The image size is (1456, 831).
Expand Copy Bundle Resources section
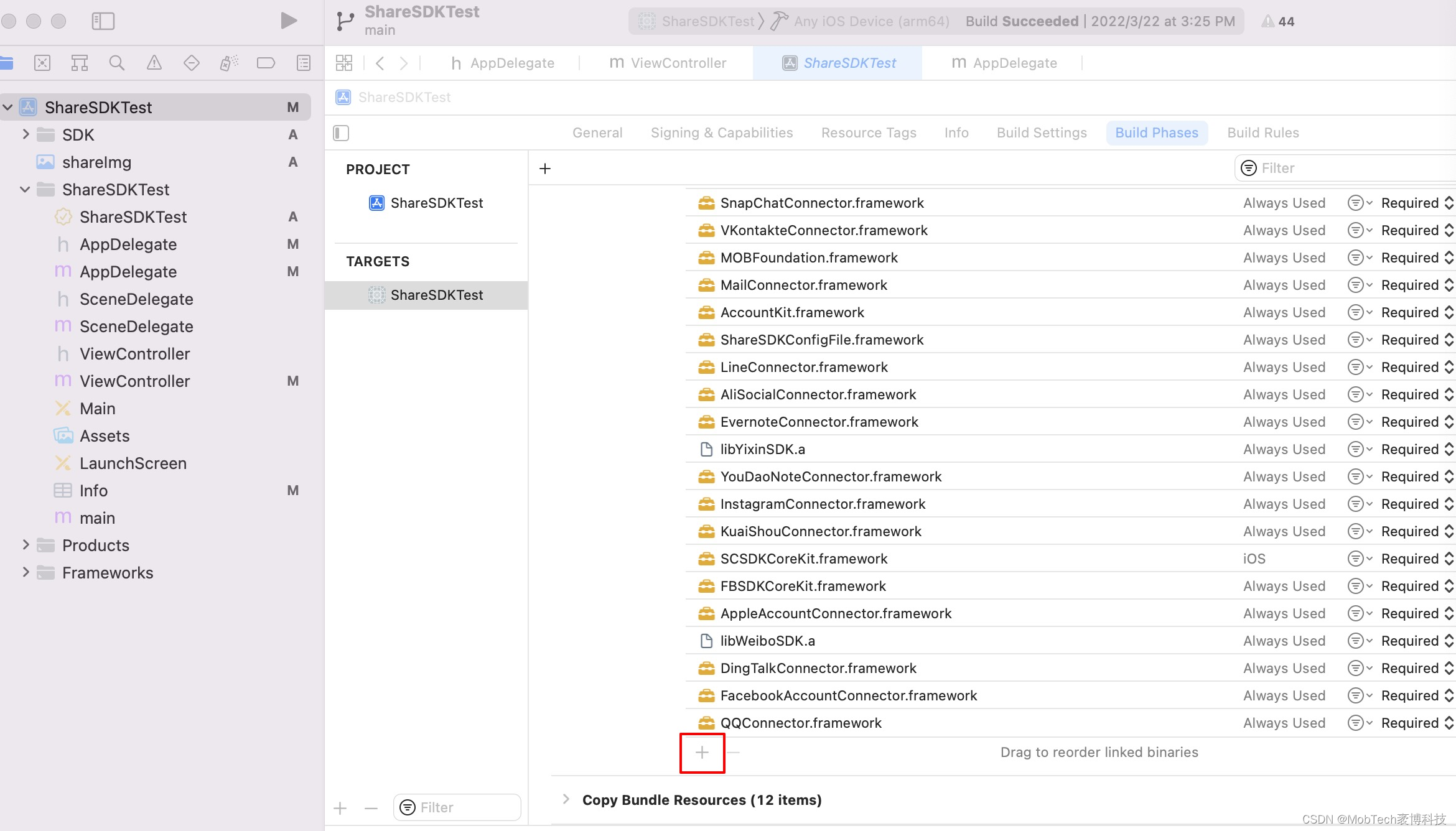[565, 799]
